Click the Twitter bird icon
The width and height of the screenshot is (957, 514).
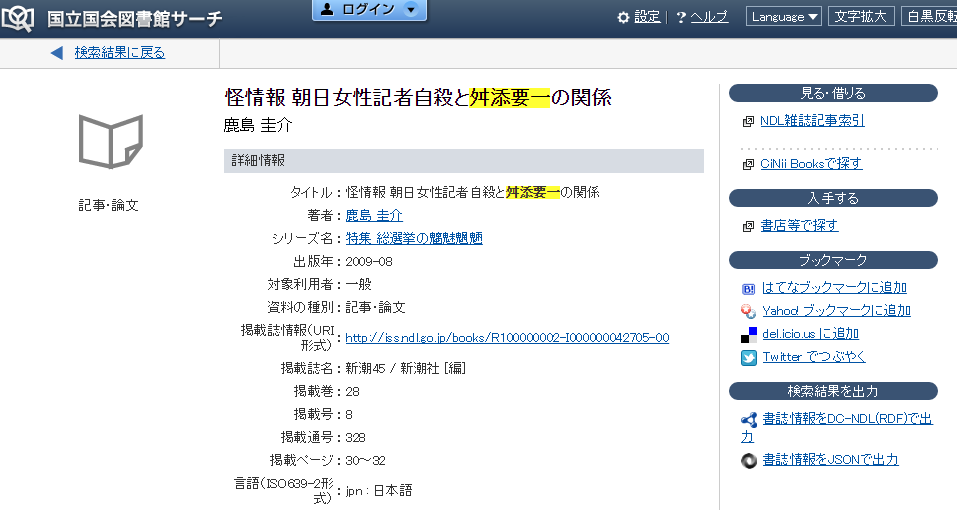[748, 357]
